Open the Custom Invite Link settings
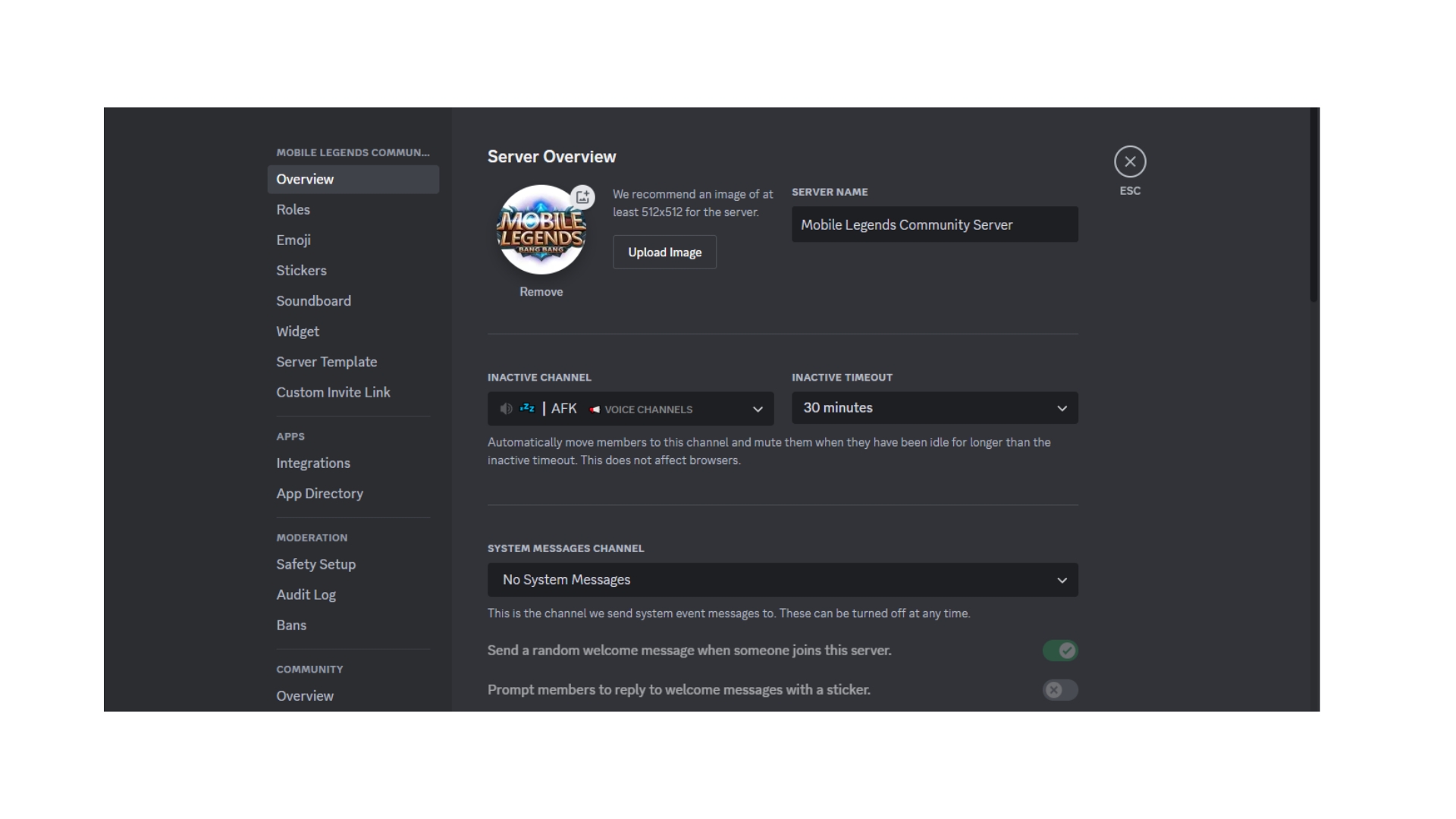The width and height of the screenshot is (1456, 819). [333, 393]
